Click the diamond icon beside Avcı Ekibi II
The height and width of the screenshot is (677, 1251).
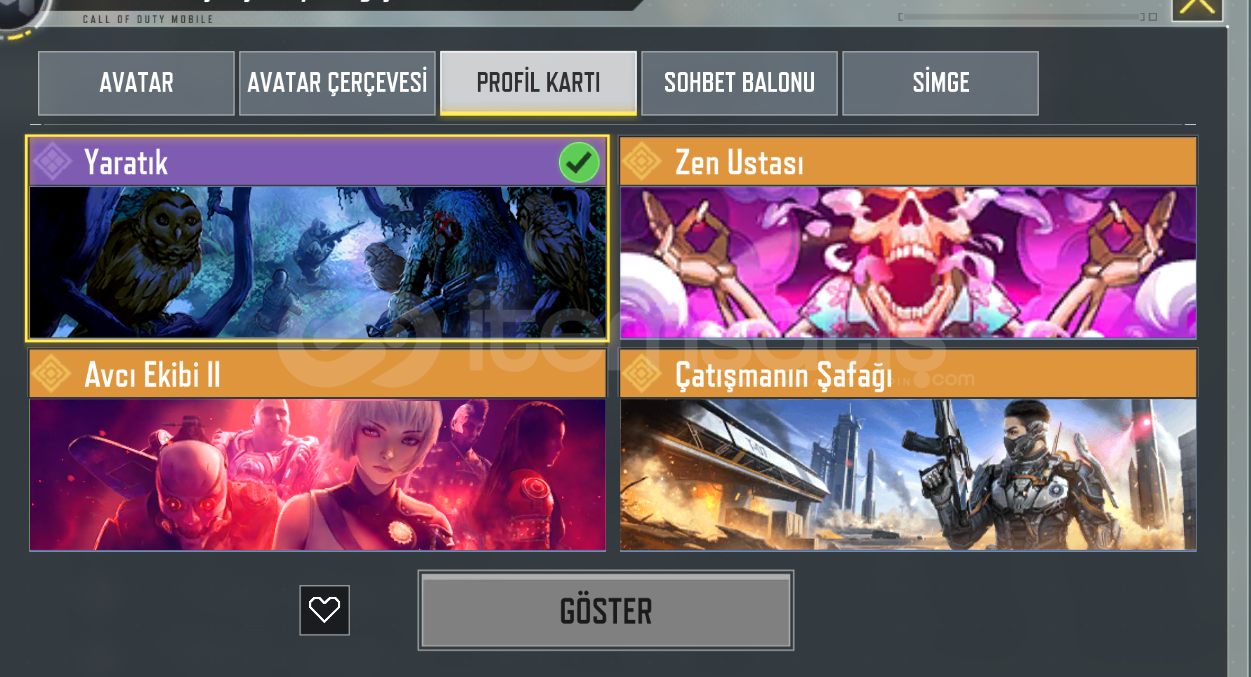click(x=52, y=374)
